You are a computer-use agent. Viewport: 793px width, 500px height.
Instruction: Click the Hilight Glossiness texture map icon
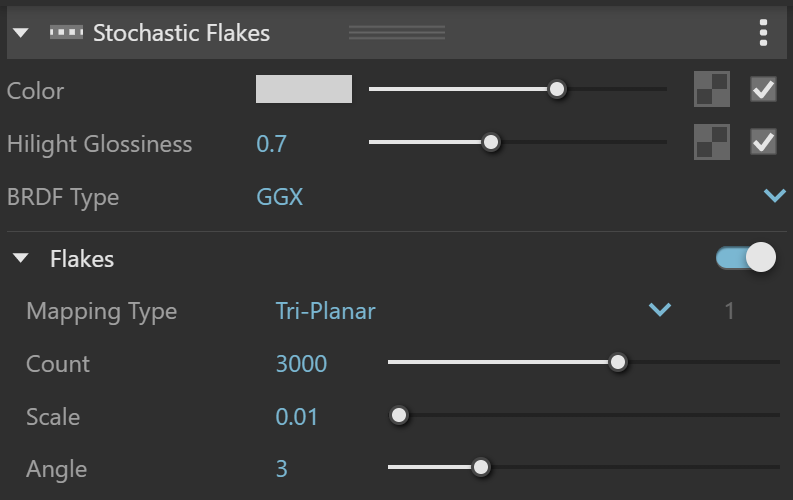click(x=712, y=142)
